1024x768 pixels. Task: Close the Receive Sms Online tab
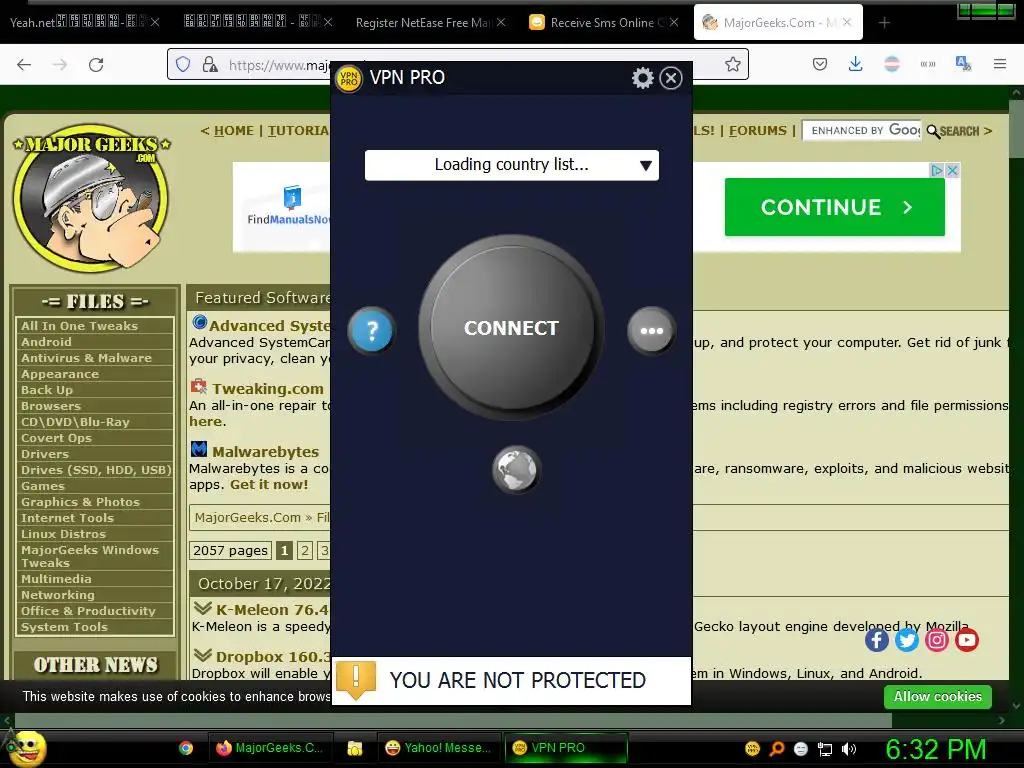tap(674, 22)
